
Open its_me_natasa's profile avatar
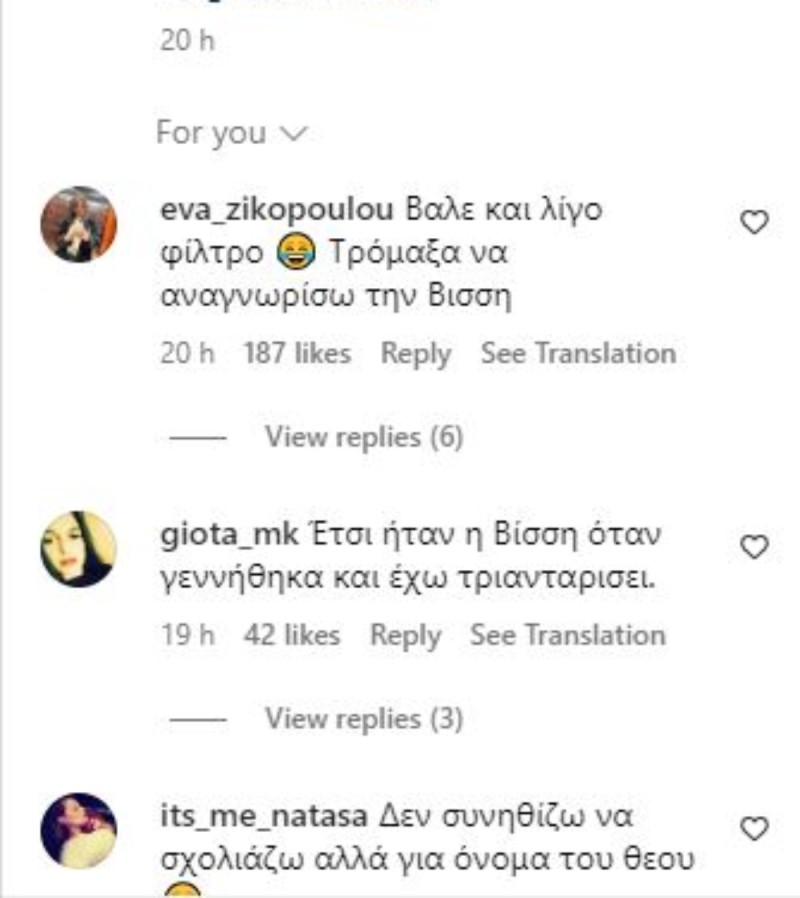(78, 830)
